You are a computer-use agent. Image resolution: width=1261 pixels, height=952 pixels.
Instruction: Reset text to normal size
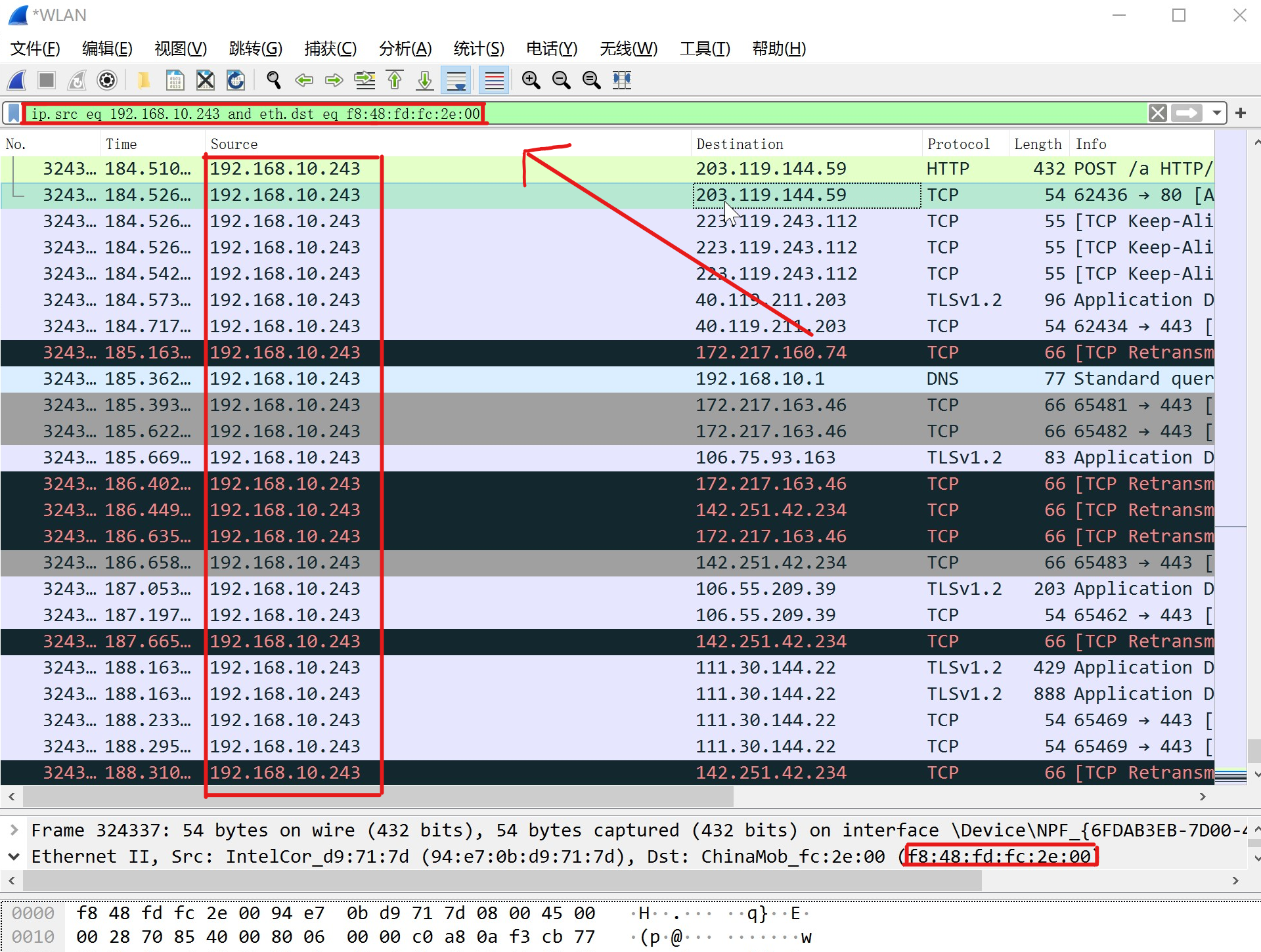point(591,80)
